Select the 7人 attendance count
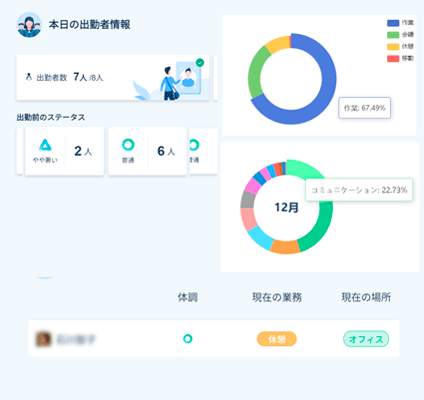The image size is (424, 400). tap(80, 77)
